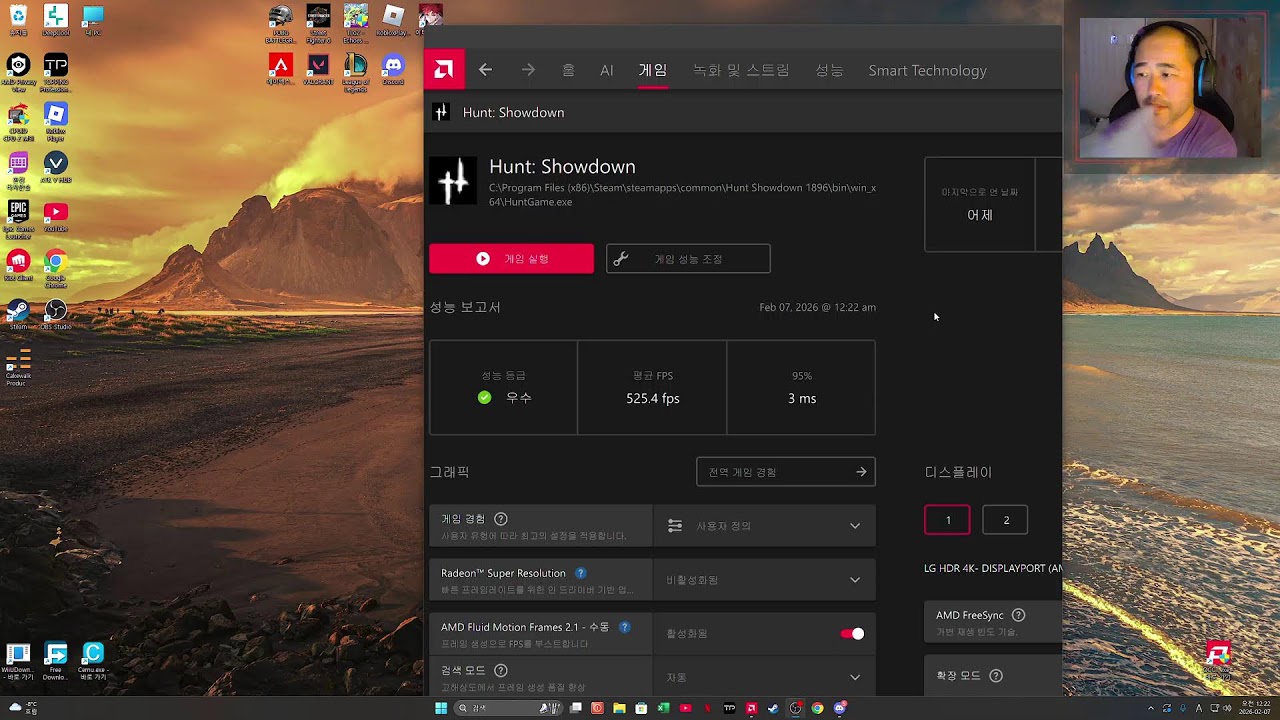The image size is (1280, 720).
Task: Open the Steam desktop shortcut
Action: point(18,315)
